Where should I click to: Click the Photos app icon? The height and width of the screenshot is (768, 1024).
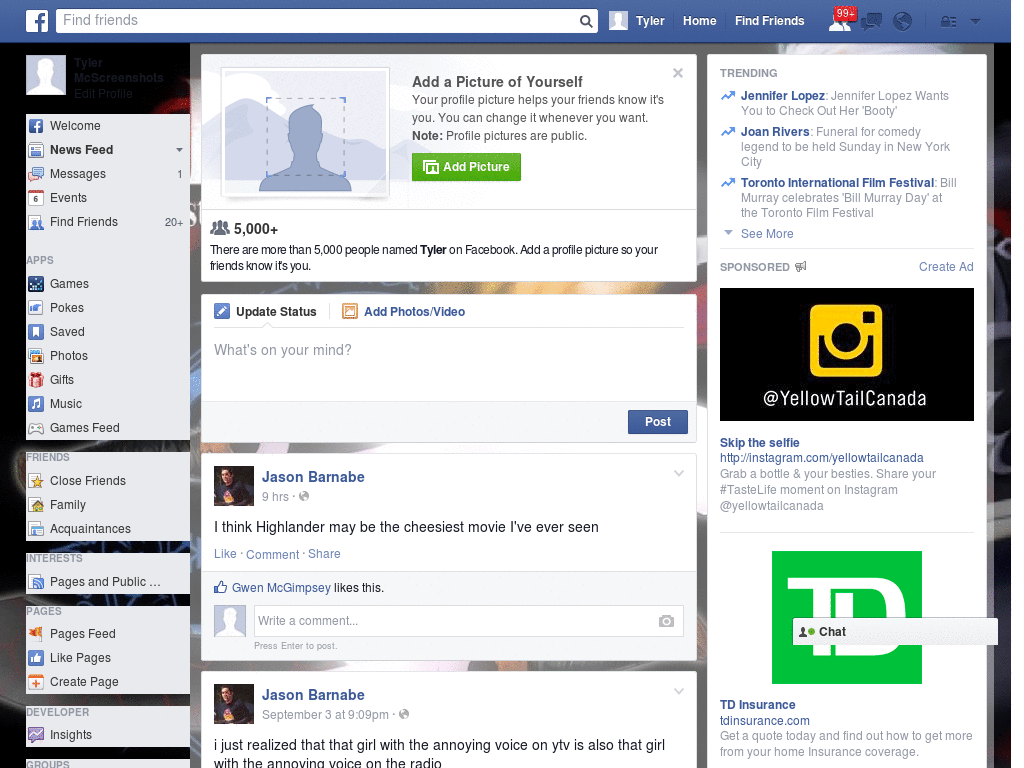pyautogui.click(x=36, y=356)
